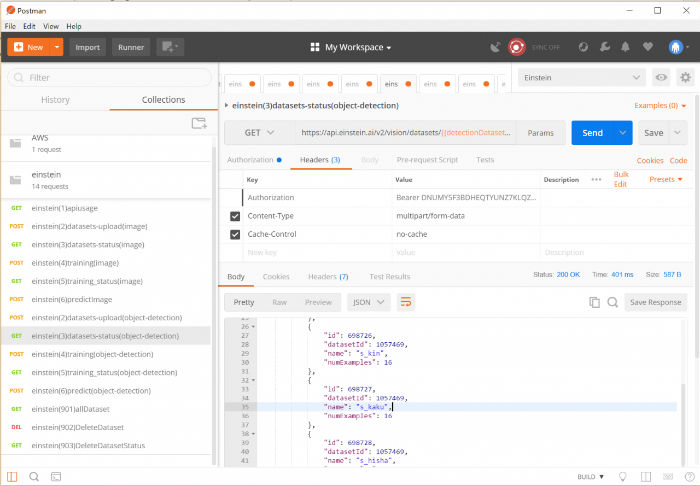
Task: Switch to response Cookies tab
Action: pos(276,277)
